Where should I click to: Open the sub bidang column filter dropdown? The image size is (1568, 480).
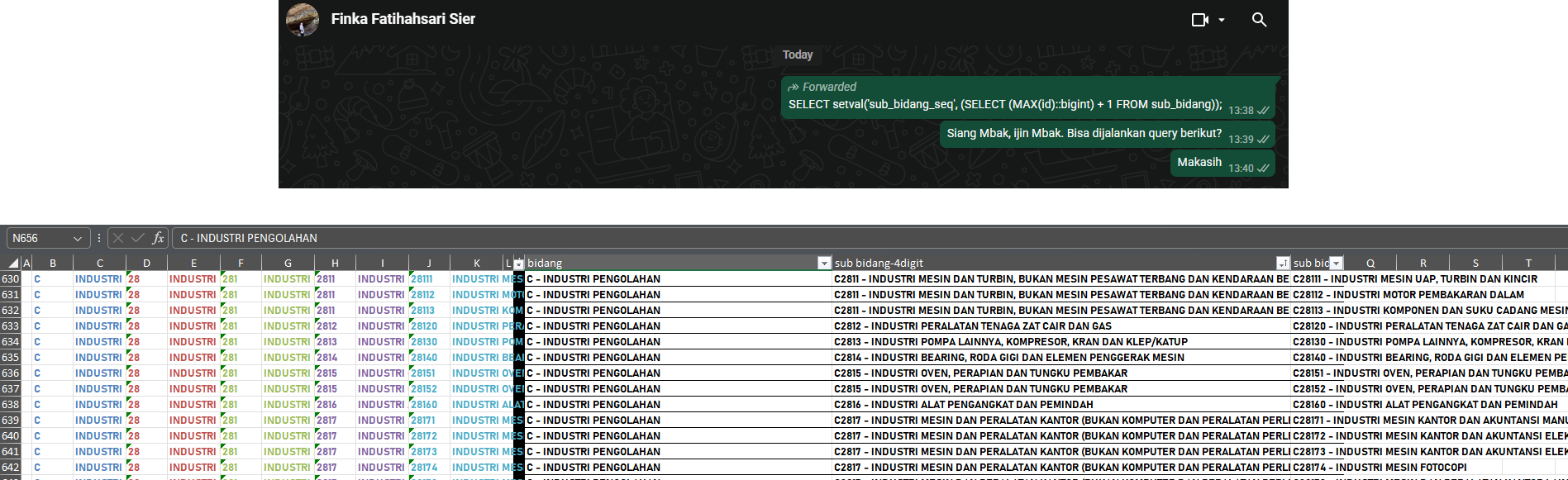1336,264
